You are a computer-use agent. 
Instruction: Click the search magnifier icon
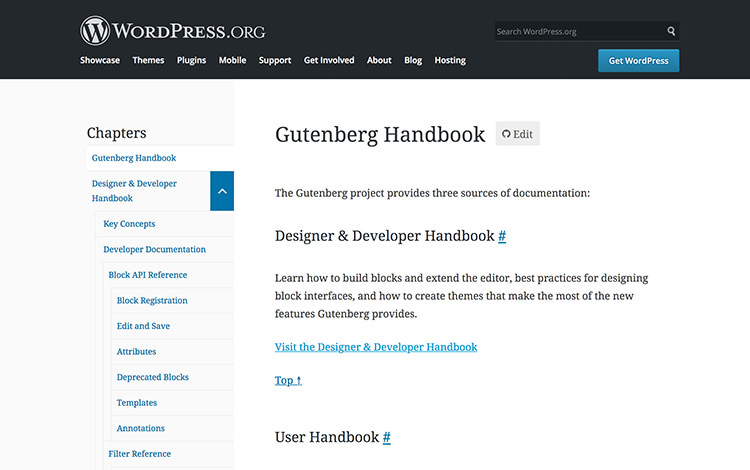(671, 31)
